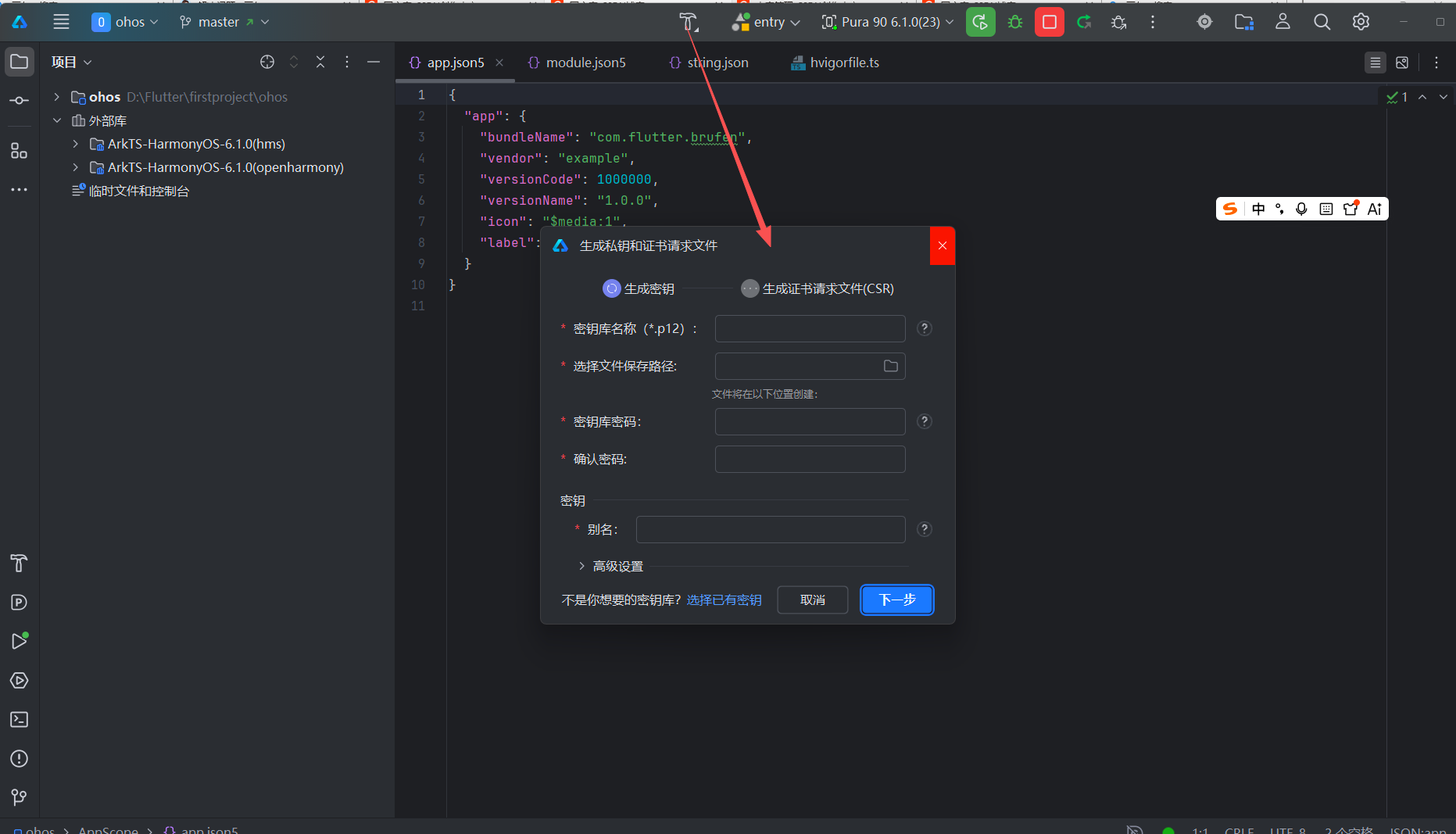The image size is (1456, 834).
Task: Click the collapse all icon in project panel
Action: (x=320, y=62)
